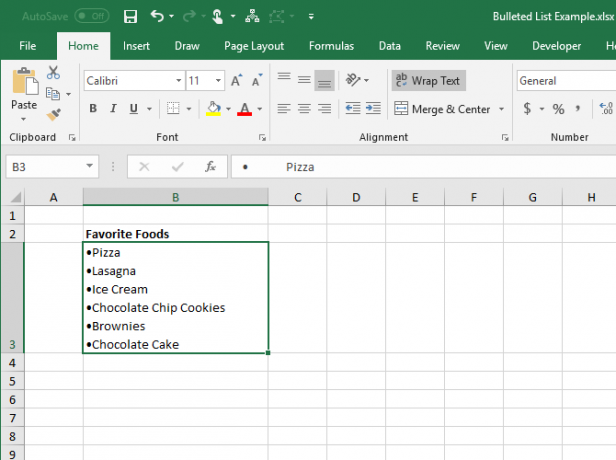Open Customize Quick Access Toolbar dropdown
The height and width of the screenshot is (460, 616).
point(311,16)
